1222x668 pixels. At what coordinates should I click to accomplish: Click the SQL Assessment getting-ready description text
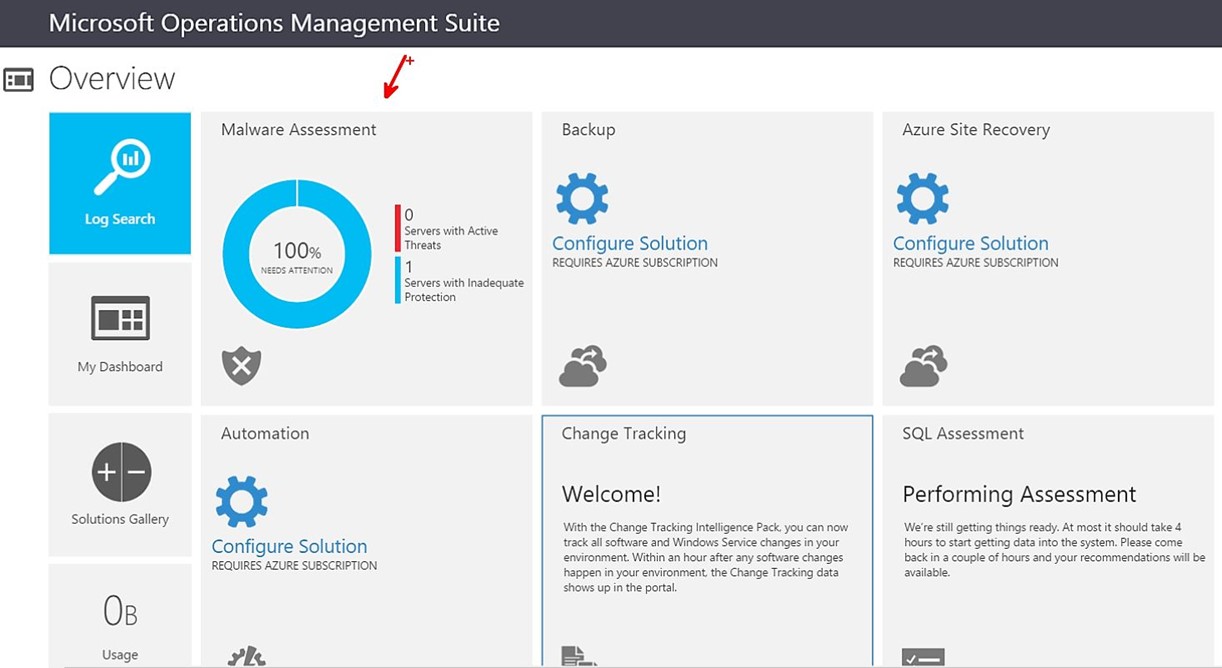[x=1054, y=550]
